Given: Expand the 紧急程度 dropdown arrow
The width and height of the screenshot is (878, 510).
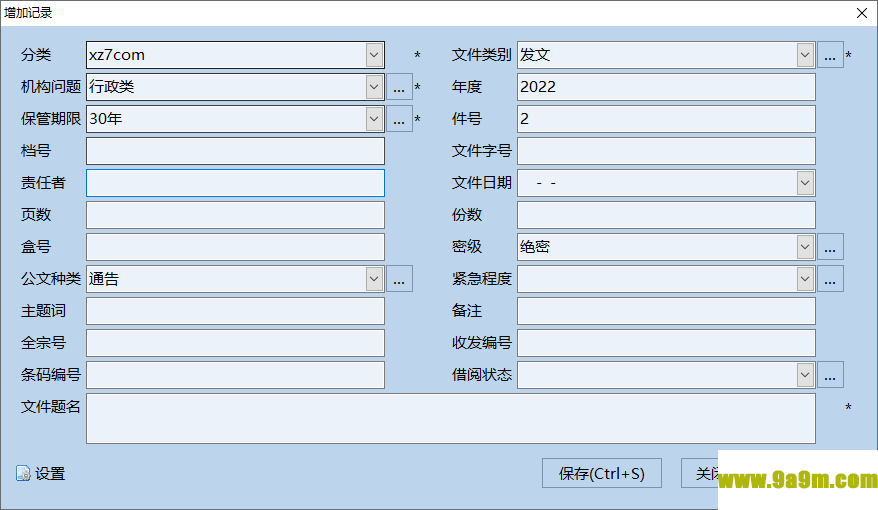Looking at the screenshot, I should pyautogui.click(x=805, y=279).
